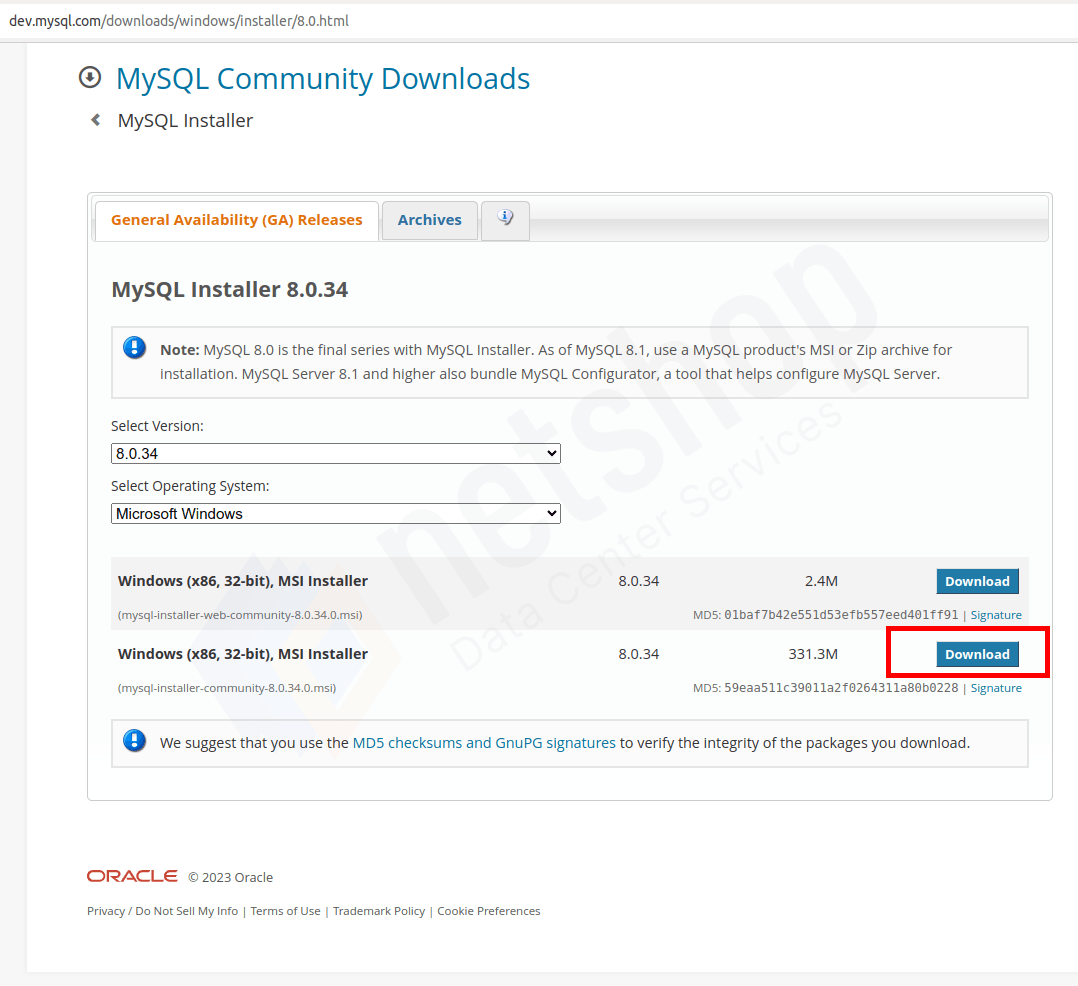Expand the version dropdown showing 8.0.34
Image resolution: width=1078 pixels, height=986 pixels.
335,453
